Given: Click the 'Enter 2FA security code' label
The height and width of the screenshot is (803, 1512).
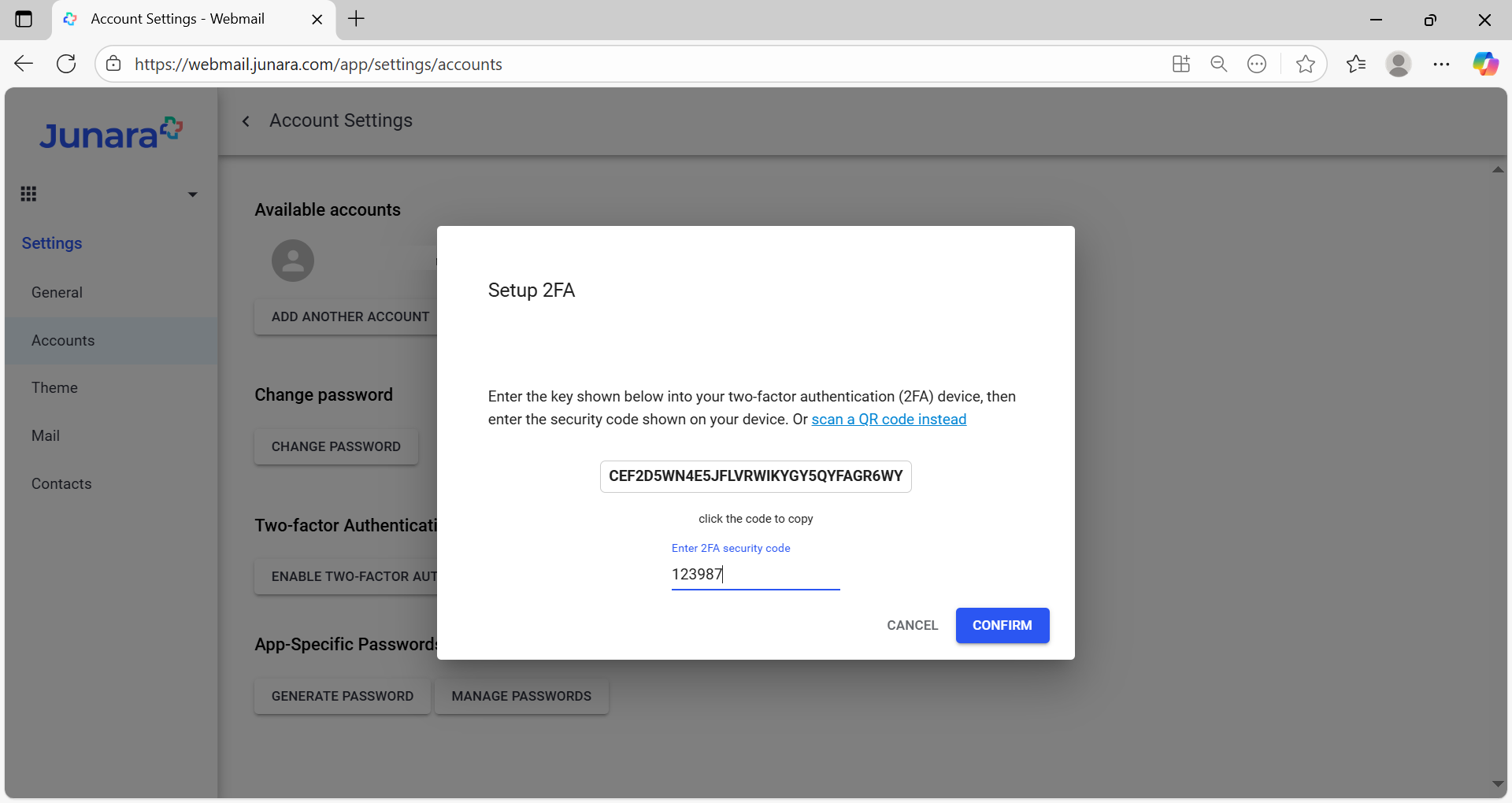Looking at the screenshot, I should pyautogui.click(x=731, y=548).
